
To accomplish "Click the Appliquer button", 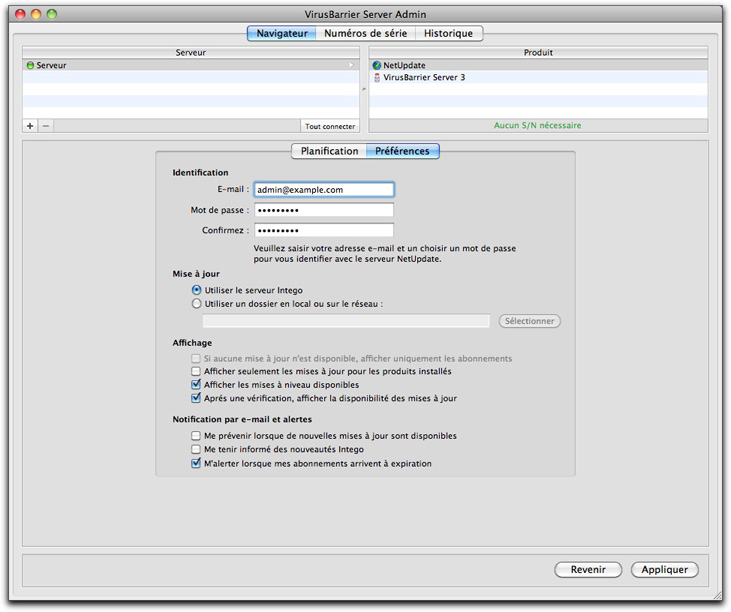I will tap(664, 570).
